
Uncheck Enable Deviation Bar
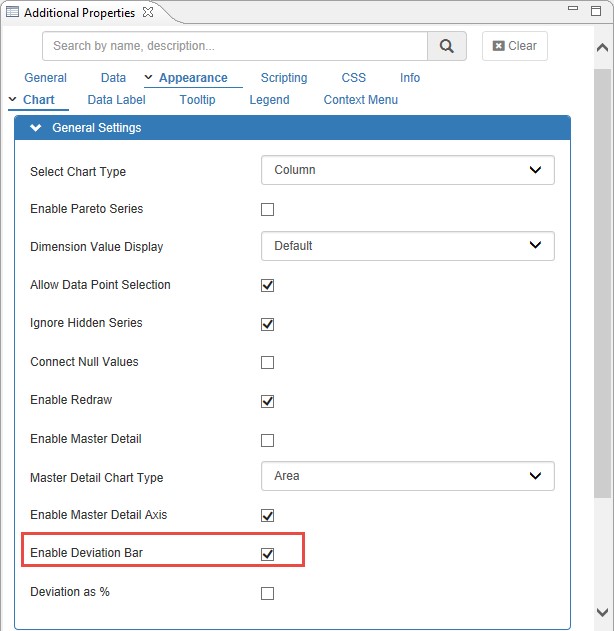pos(267,554)
